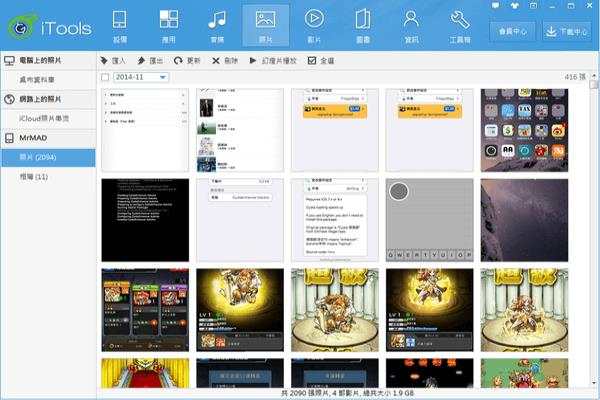Screen dimensions: 600x400
Task: Open the Device (設備) tab
Action: click(x=120, y=26)
